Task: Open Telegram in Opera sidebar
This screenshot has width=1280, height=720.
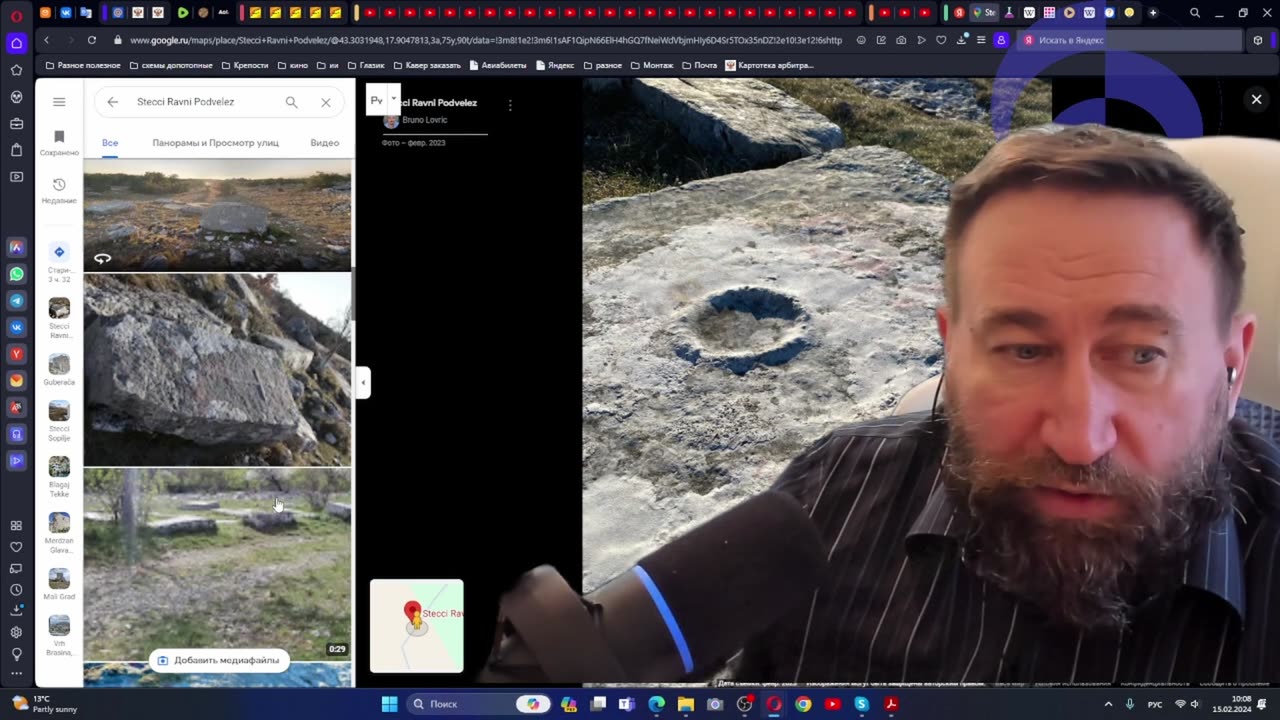Action: [x=16, y=301]
